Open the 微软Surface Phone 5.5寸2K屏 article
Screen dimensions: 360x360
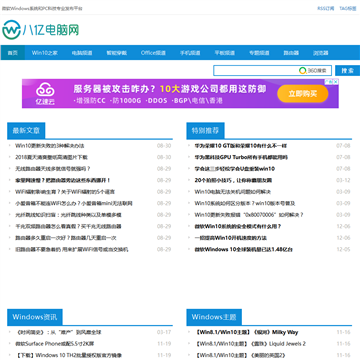click(55, 344)
